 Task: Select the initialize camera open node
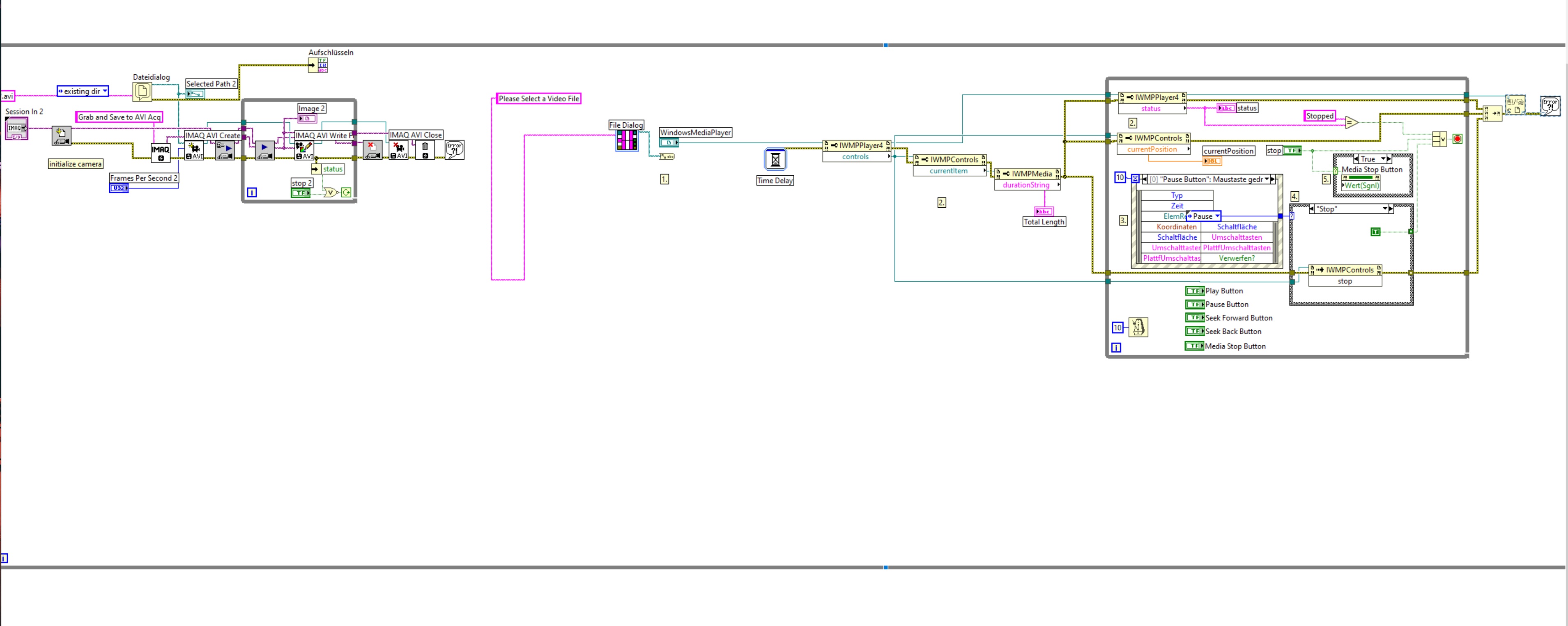click(61, 135)
